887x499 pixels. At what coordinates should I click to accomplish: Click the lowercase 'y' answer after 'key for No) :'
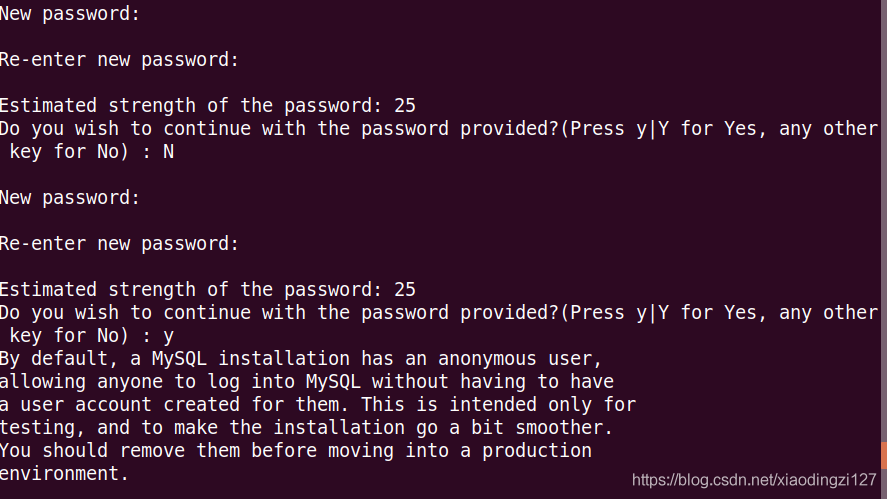[x=169, y=337]
